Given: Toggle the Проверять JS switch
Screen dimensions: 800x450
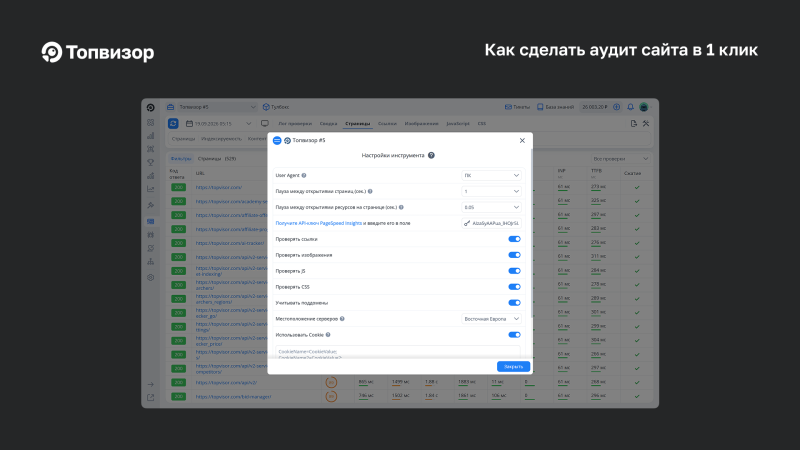Looking at the screenshot, I should point(514,271).
